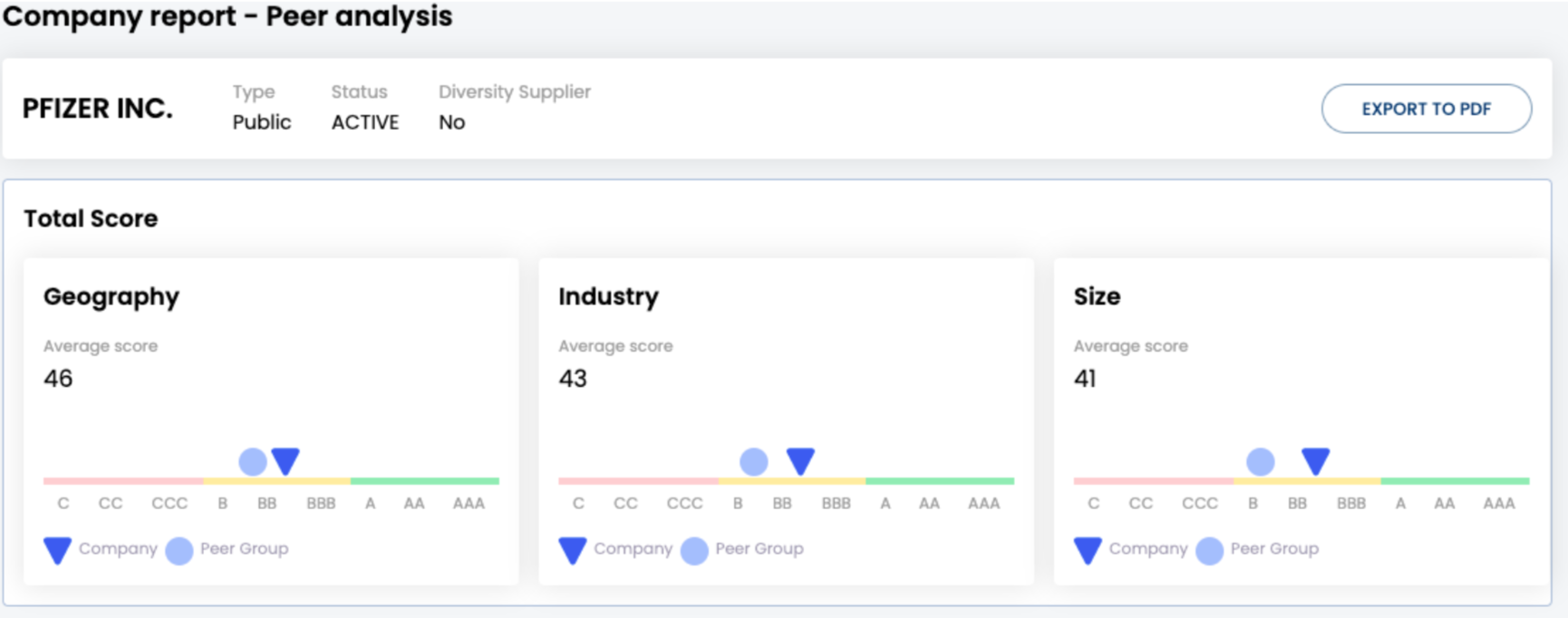Click the red low-rating segment of Geography scale
Viewport: 1568px width, 618px height.
pyautogui.click(x=123, y=481)
